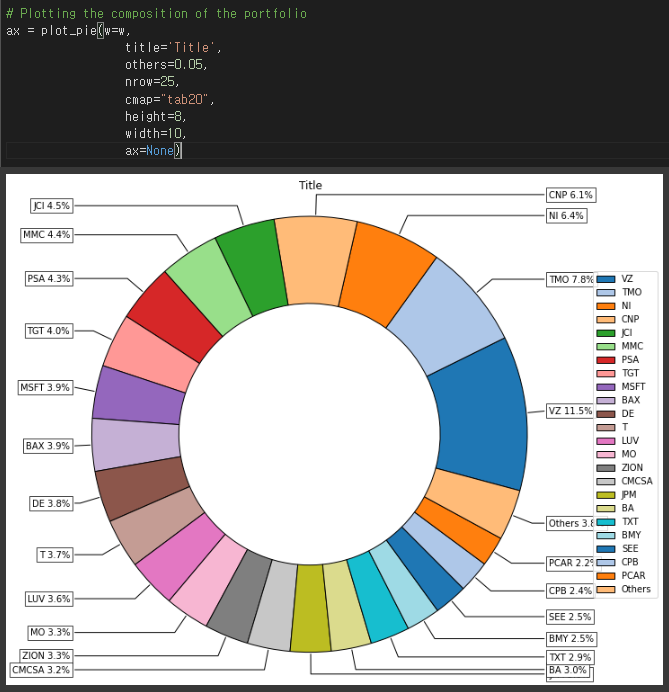Click the 'CPB 2.4%' chart label
669x692 pixels.
pyautogui.click(x=570, y=591)
